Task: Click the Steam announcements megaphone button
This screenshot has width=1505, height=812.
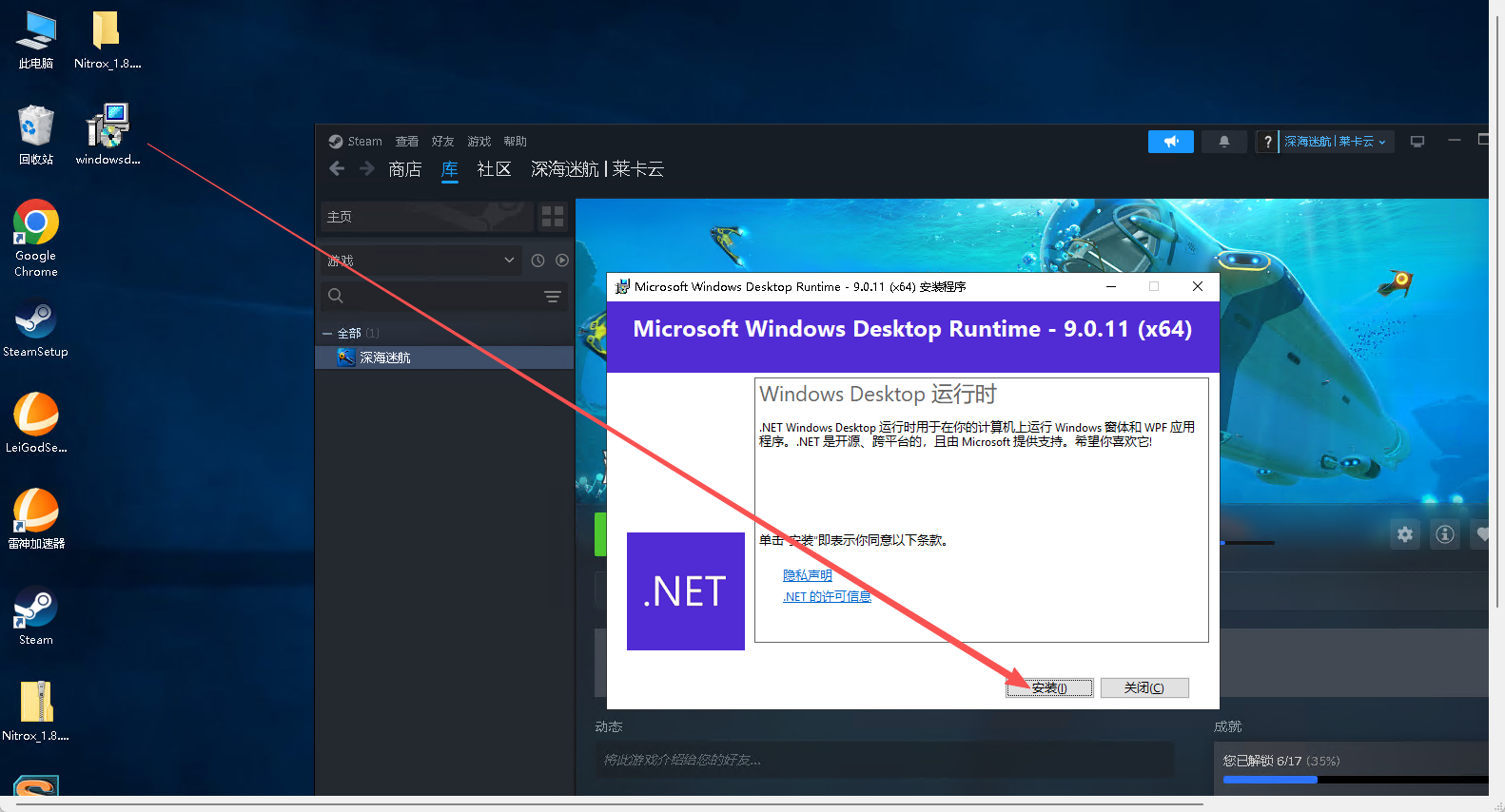Action: click(x=1170, y=142)
